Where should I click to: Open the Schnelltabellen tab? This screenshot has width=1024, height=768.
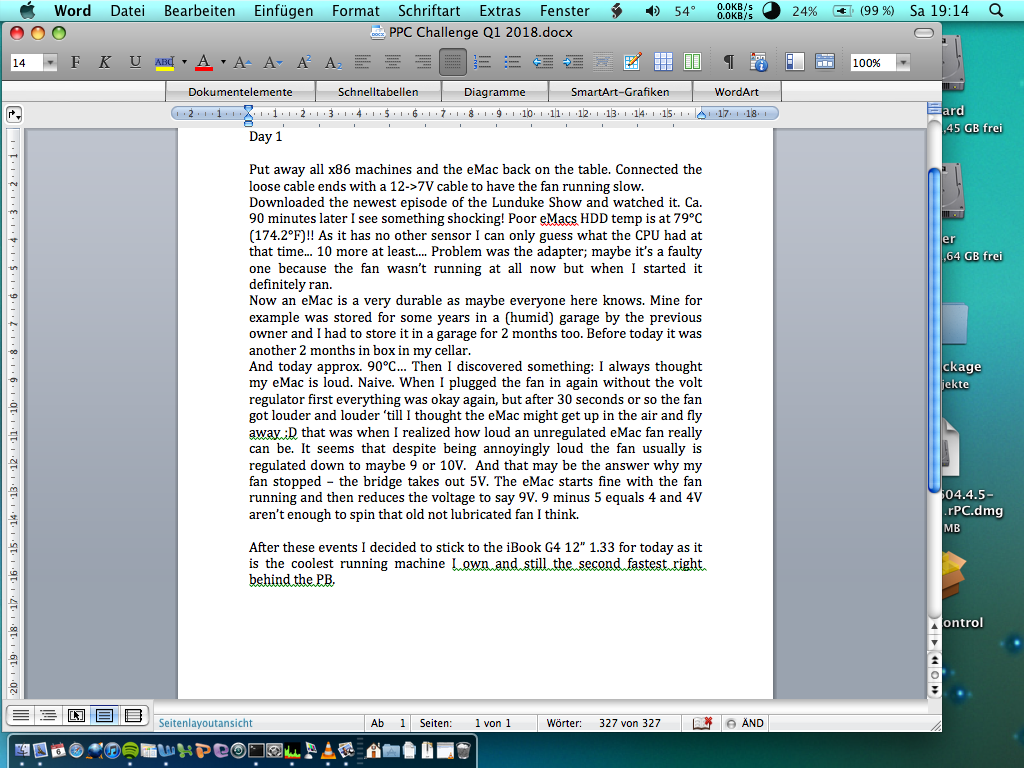378,91
